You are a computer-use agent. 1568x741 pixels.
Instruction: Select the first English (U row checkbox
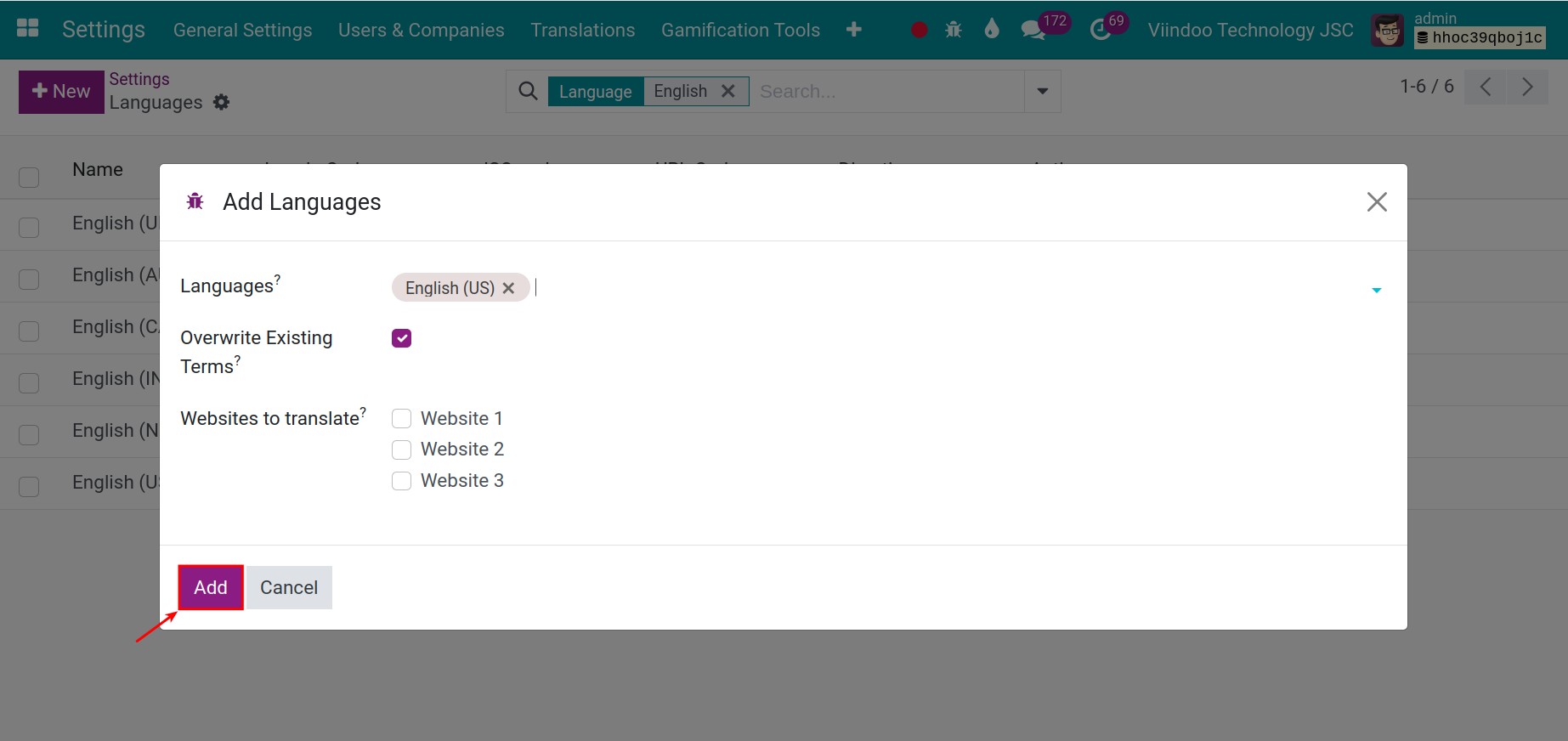[29, 227]
